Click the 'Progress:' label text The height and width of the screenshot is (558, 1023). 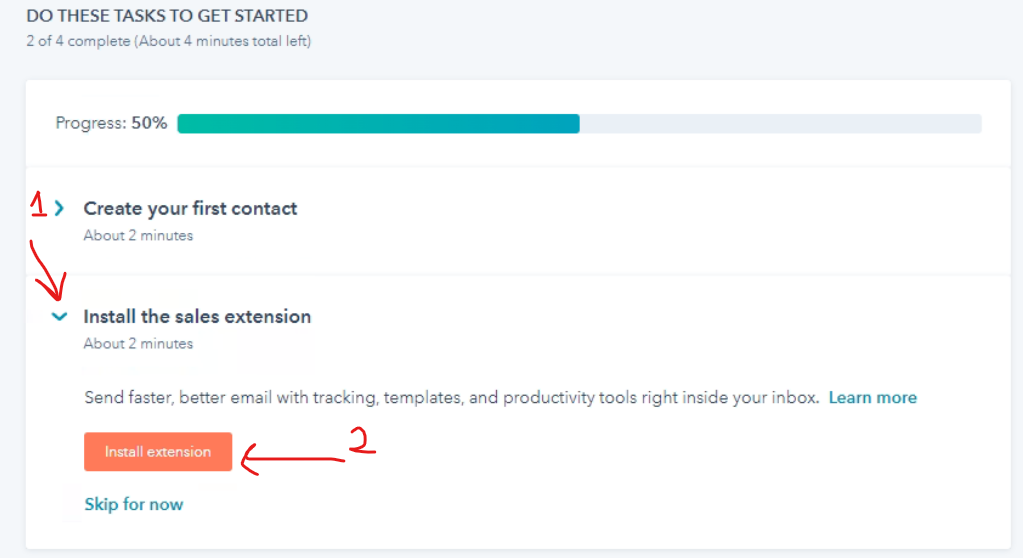point(91,124)
